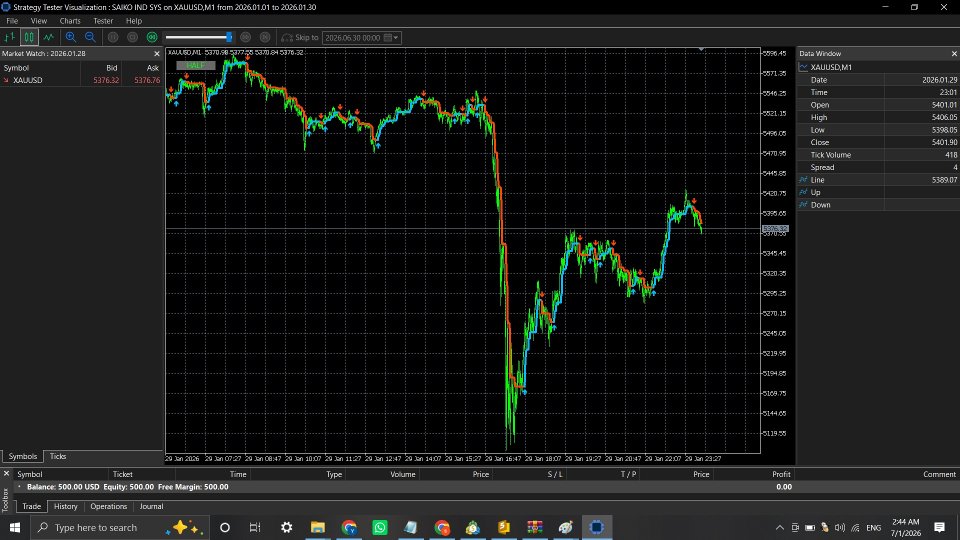Pause the strategy tester visualization
The width and height of the screenshot is (960, 540).
coord(113,37)
